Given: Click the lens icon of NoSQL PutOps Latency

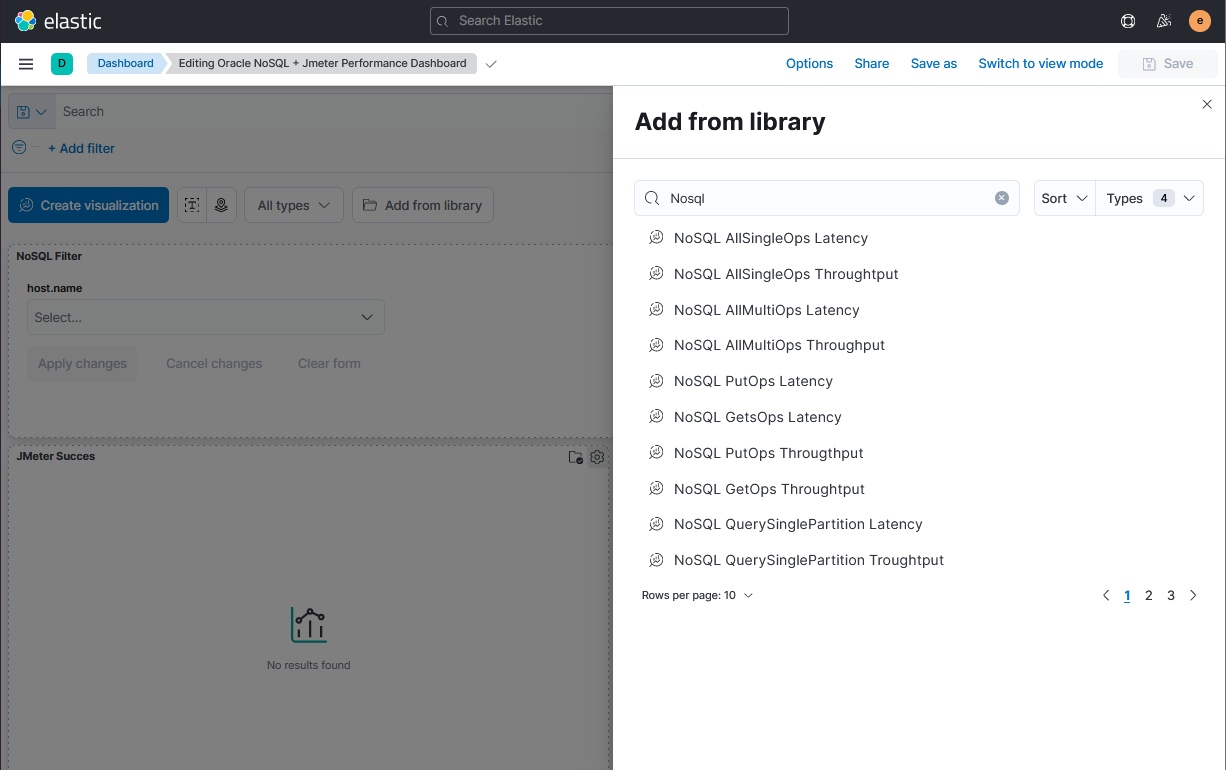Looking at the screenshot, I should [657, 381].
